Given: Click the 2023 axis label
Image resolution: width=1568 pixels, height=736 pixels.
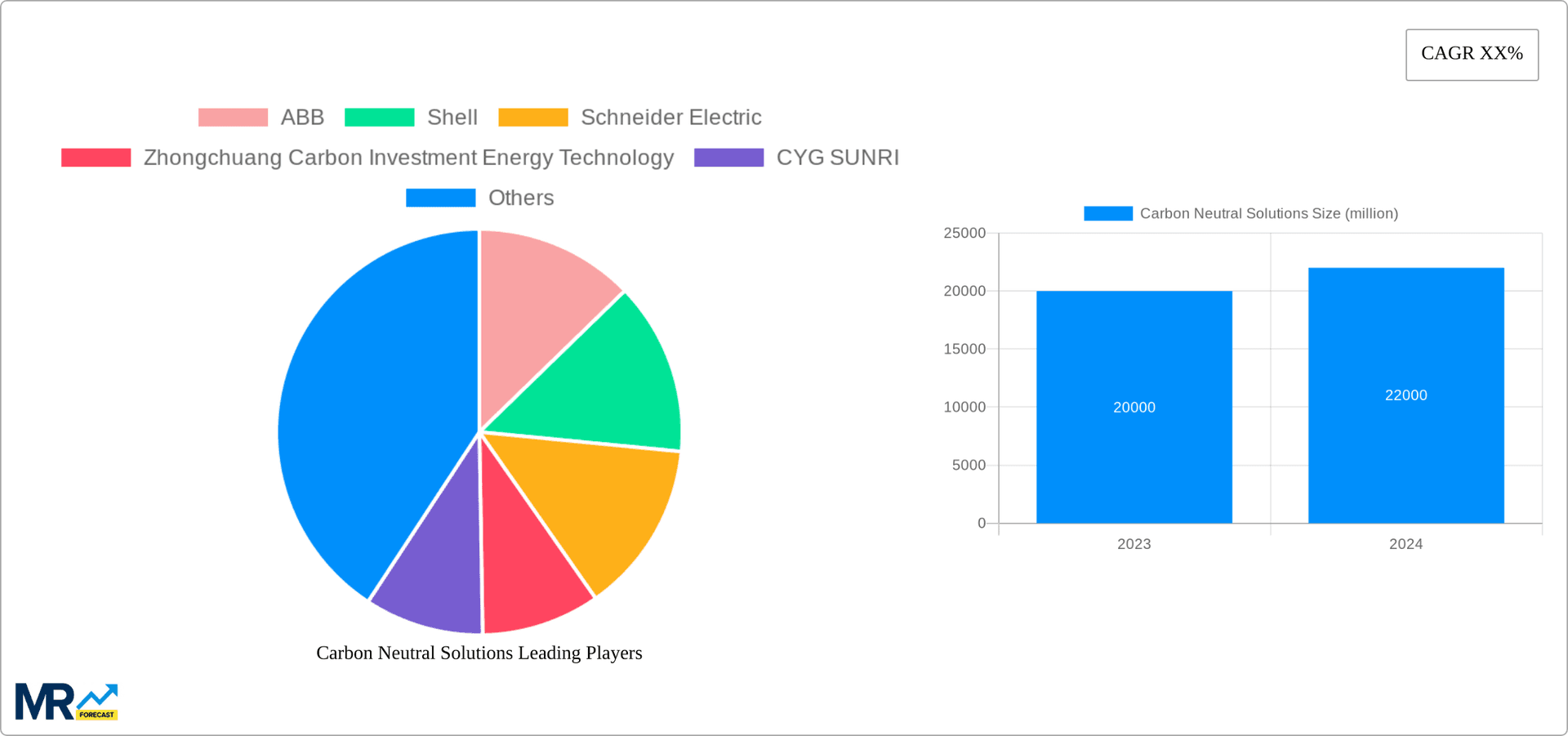Looking at the screenshot, I should [x=1134, y=543].
